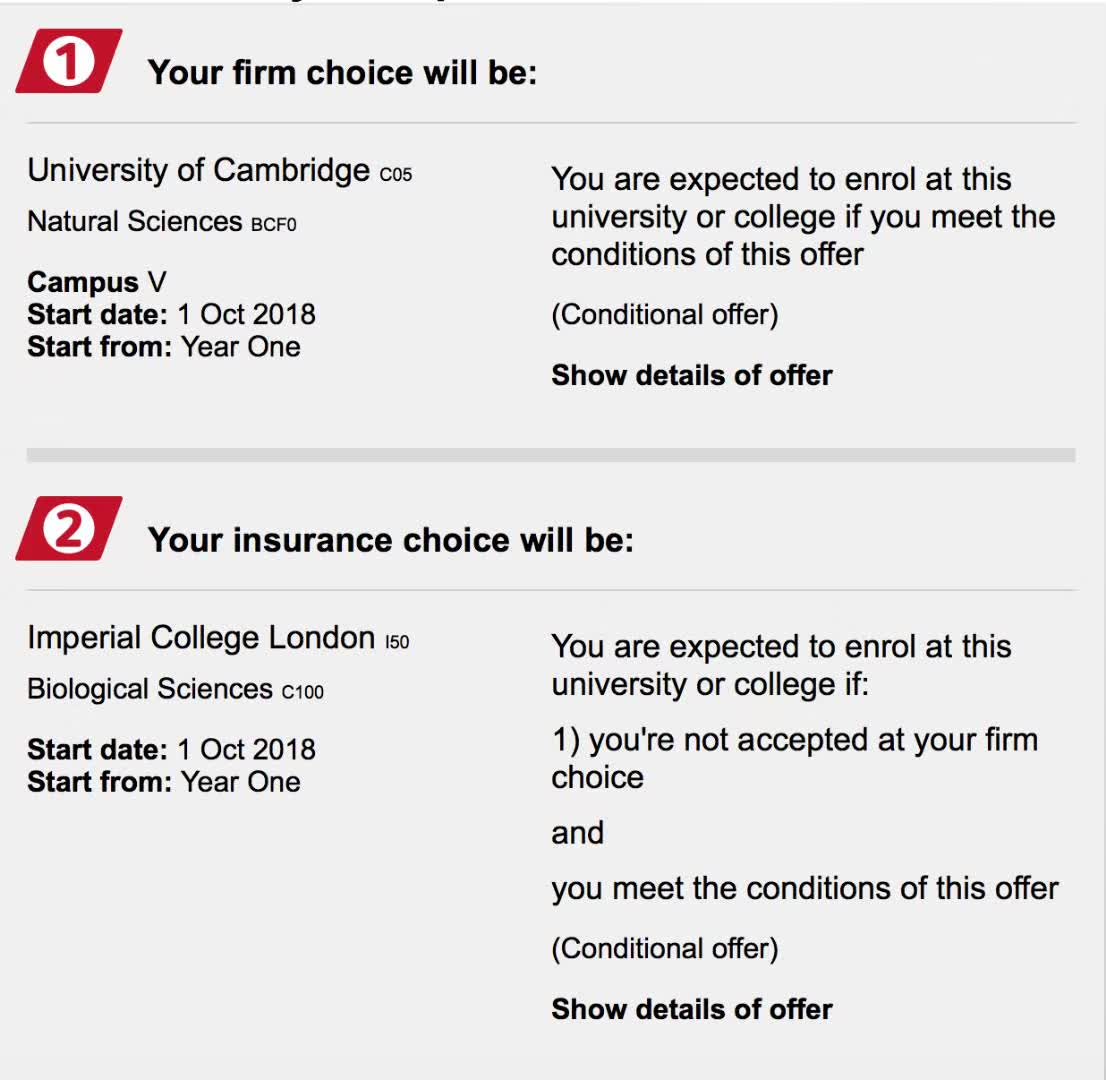Select the University of Cambridge name
This screenshot has width=1106, height=1080.
click(198, 171)
